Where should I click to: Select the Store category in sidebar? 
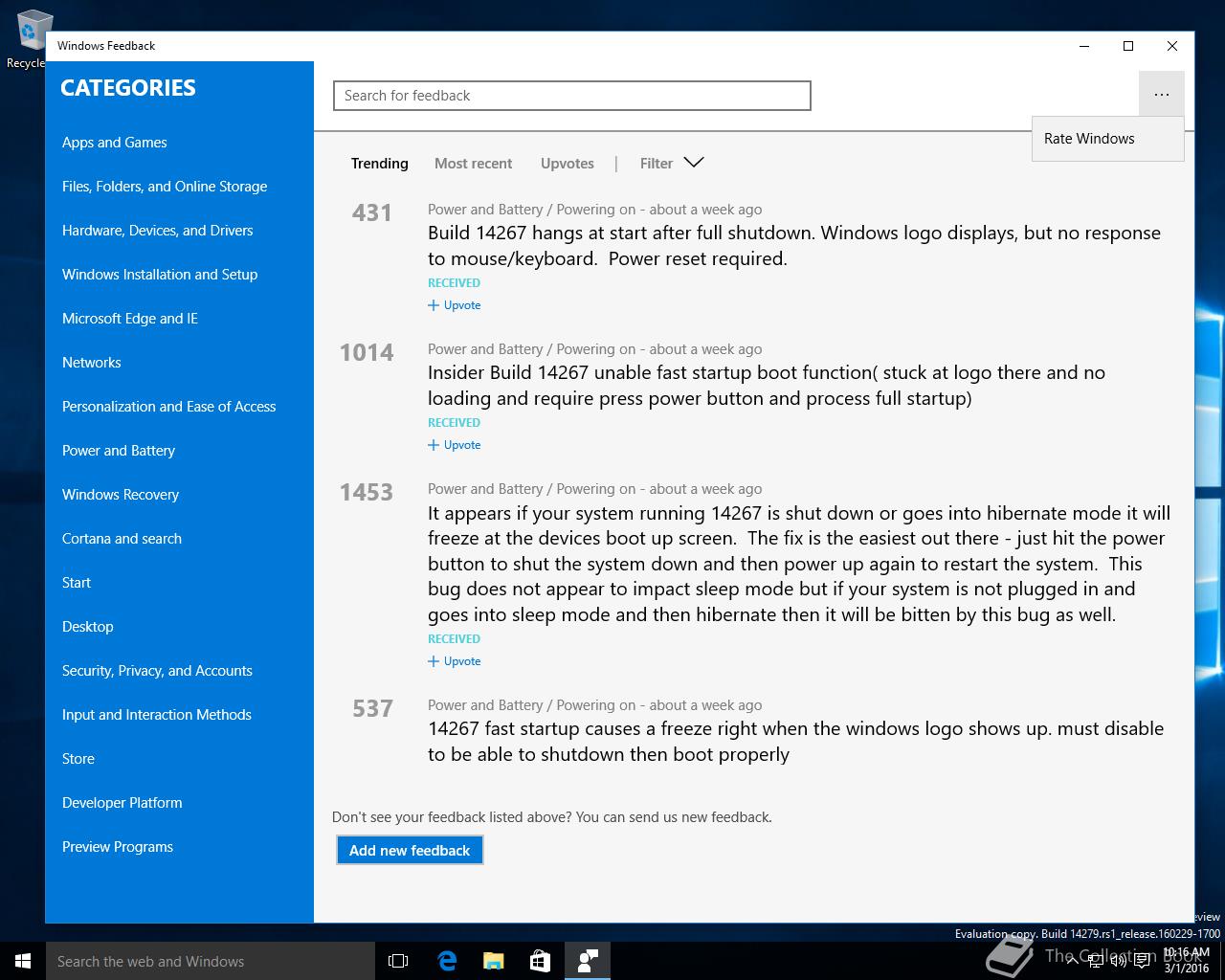(x=78, y=759)
